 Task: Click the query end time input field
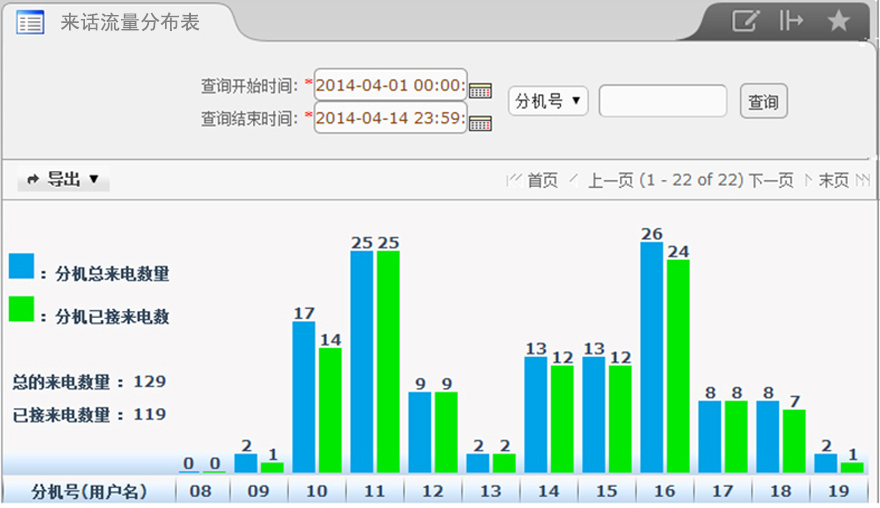pyautogui.click(x=390, y=119)
